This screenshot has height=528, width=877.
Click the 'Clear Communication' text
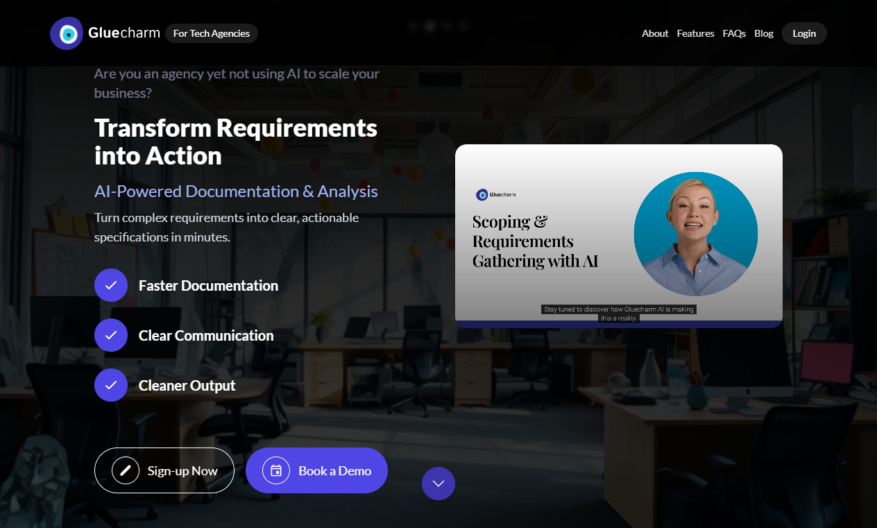click(x=206, y=336)
